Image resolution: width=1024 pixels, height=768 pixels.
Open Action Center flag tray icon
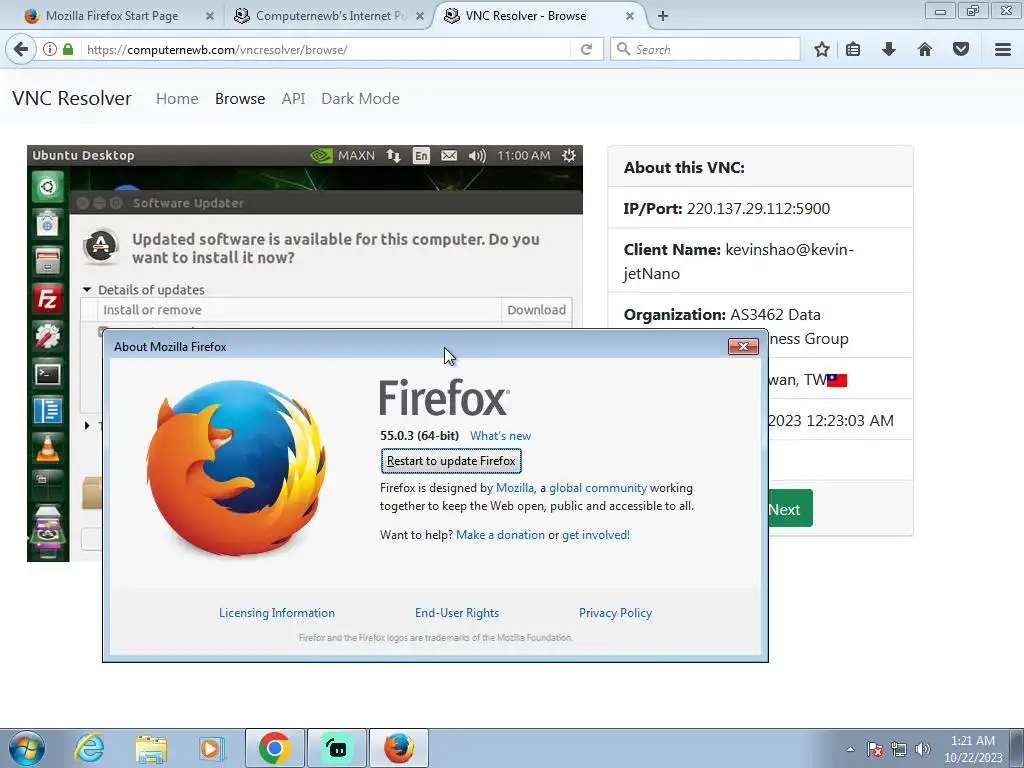(x=875, y=749)
